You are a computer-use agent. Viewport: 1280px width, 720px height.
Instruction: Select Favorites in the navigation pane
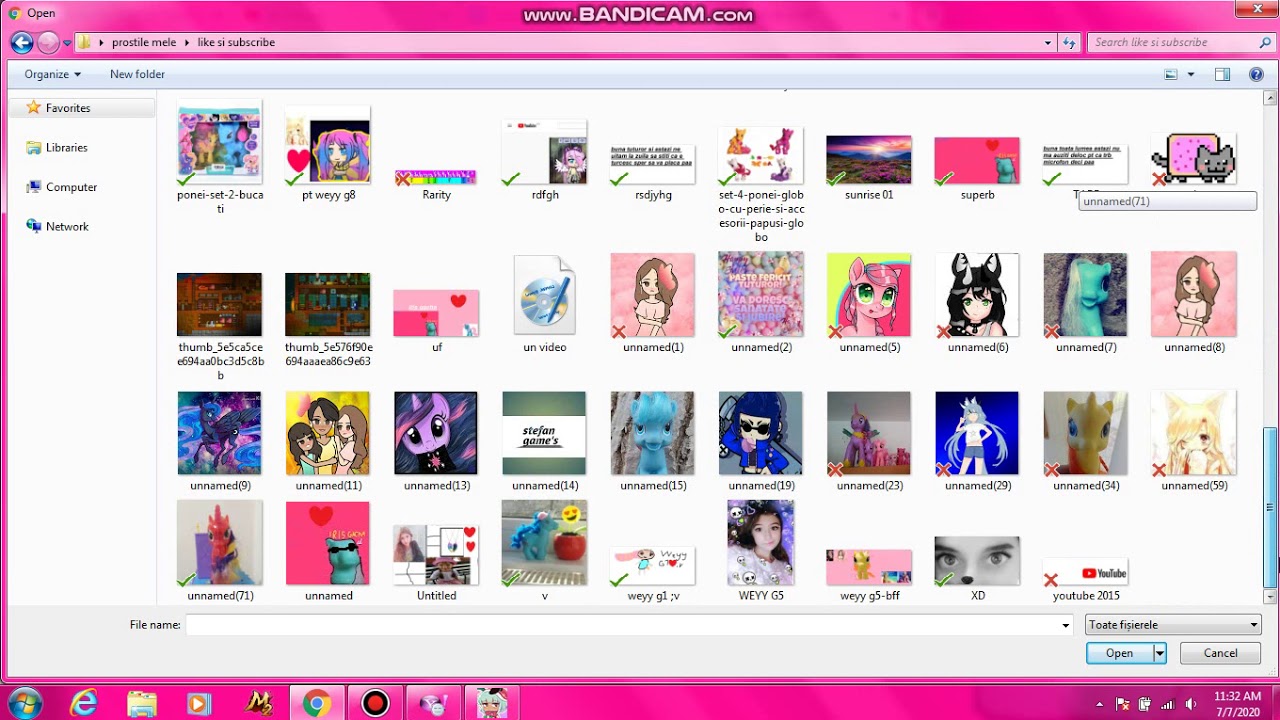coord(67,108)
